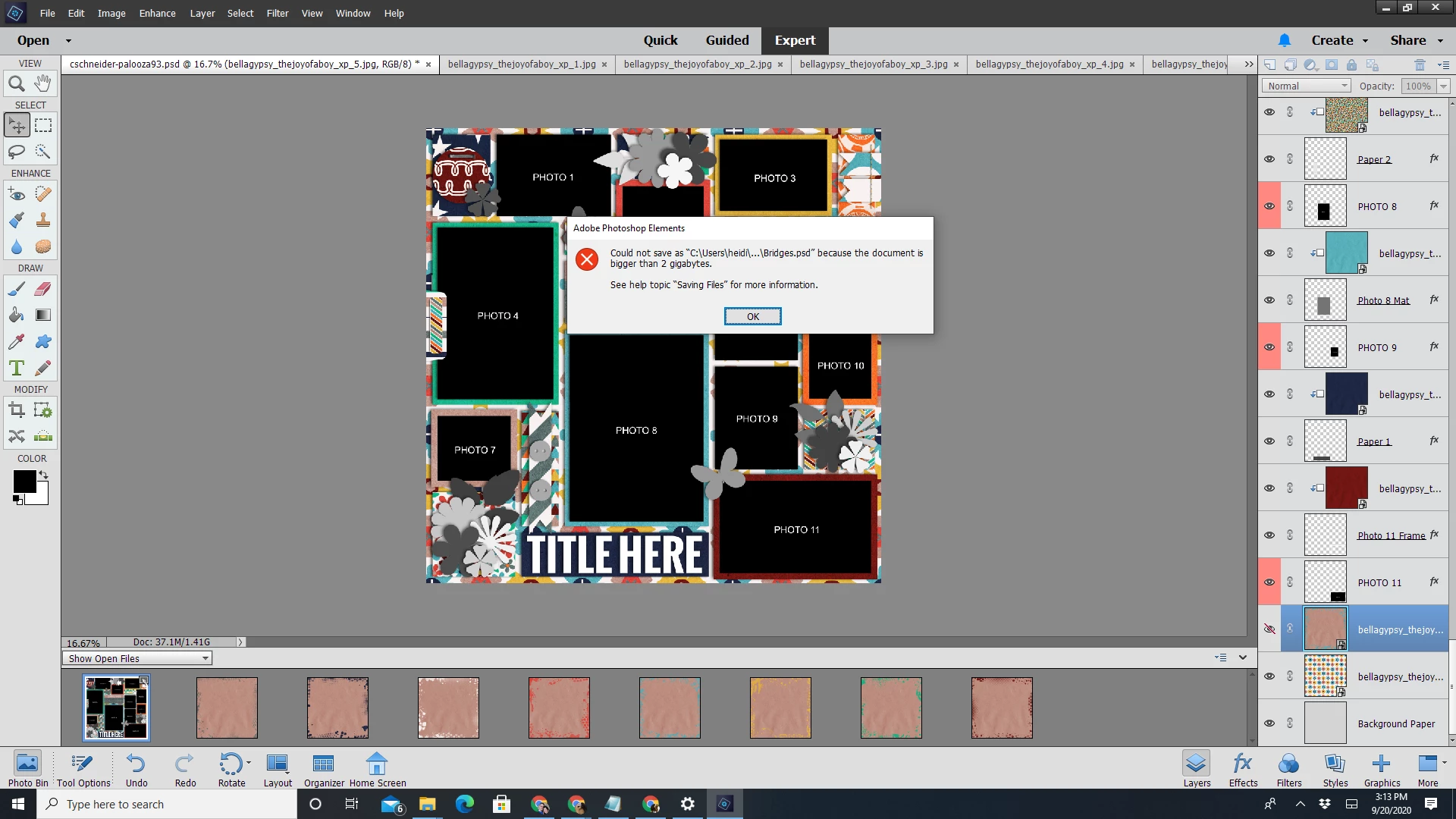Click OK in the error dialog
1456x819 pixels.
tap(752, 316)
